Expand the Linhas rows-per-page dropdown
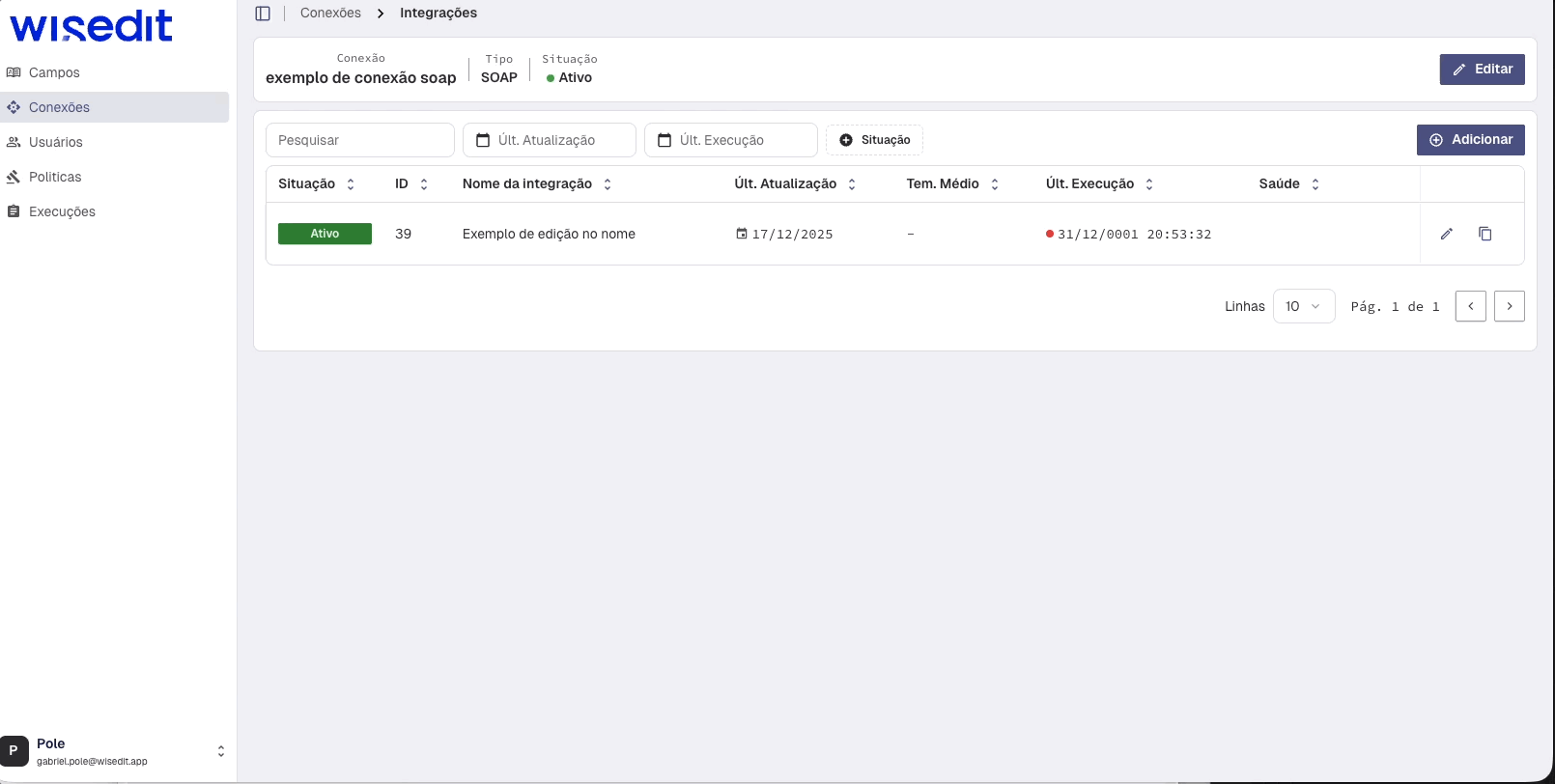Viewport: 1555px width, 784px height. [1303, 306]
